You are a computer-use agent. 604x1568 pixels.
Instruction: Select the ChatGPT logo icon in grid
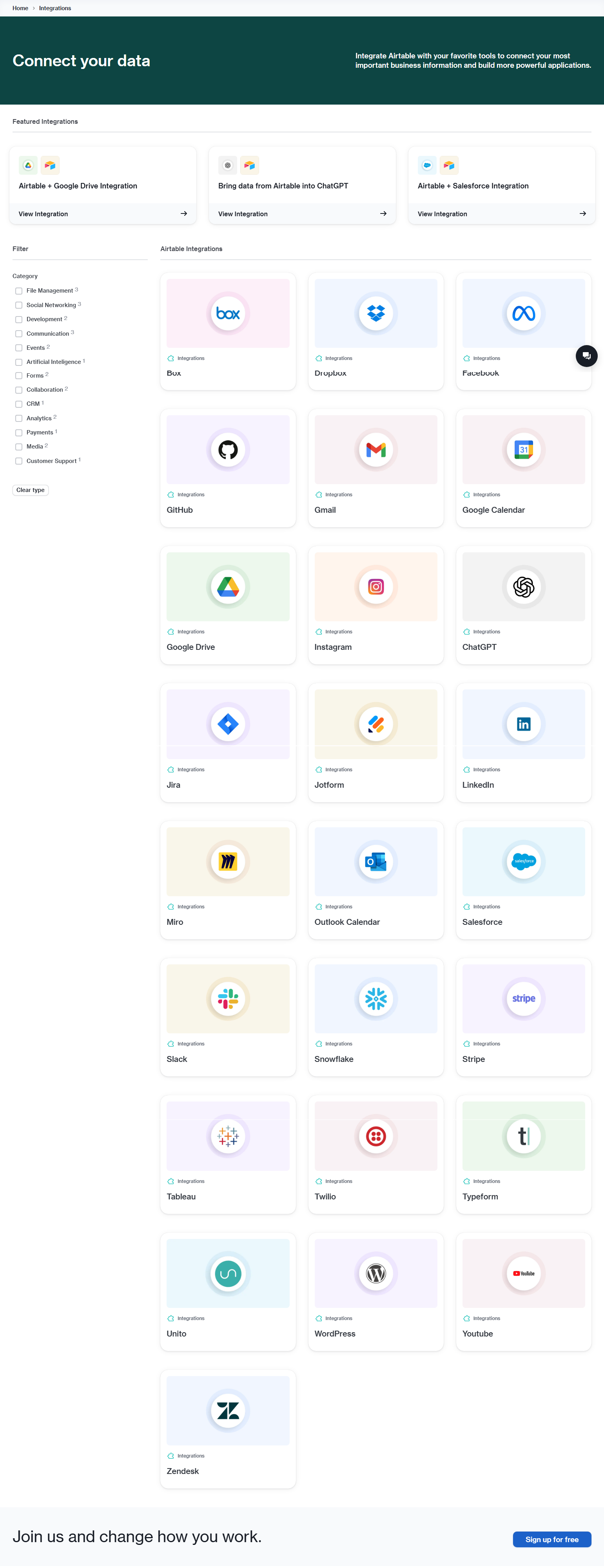[x=524, y=587]
